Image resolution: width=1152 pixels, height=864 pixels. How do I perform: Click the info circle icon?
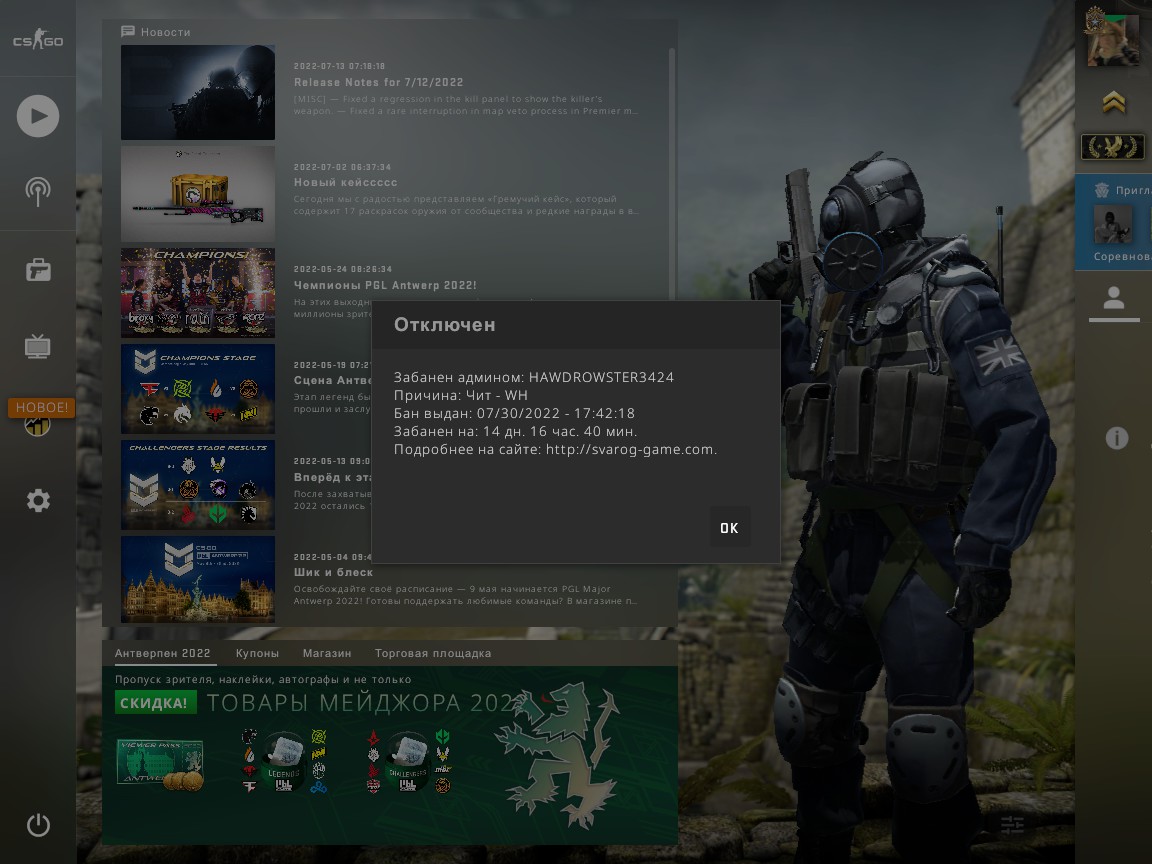1117,438
